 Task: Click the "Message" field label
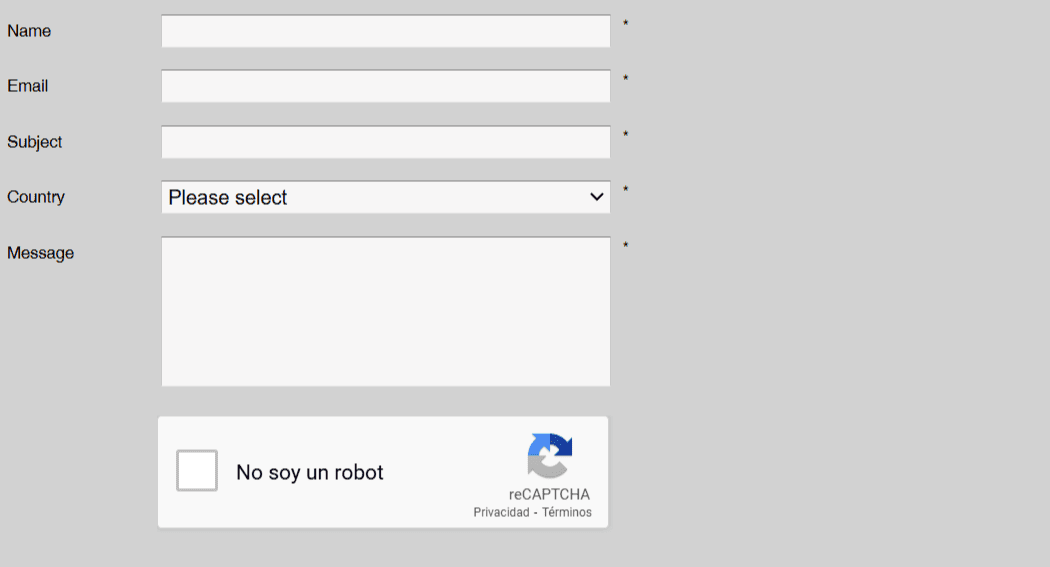click(41, 253)
